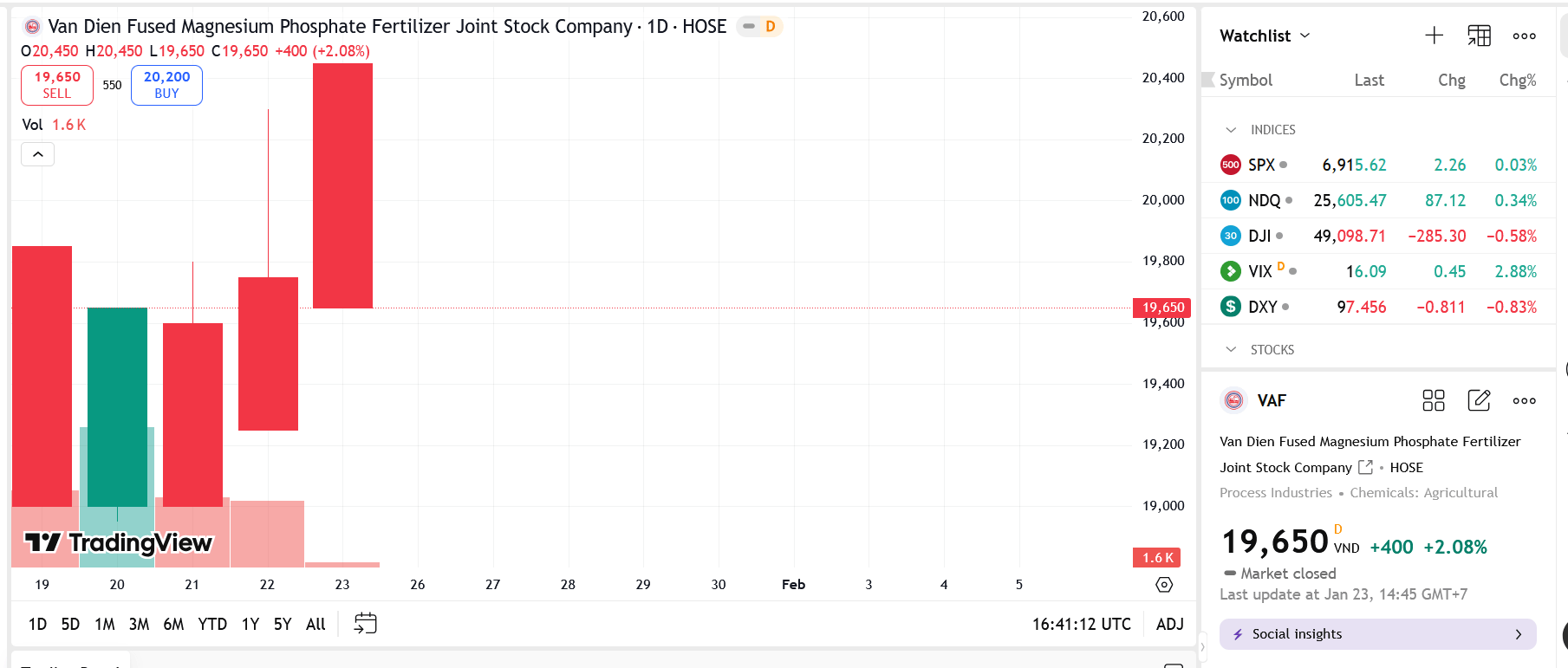
Task: Open the Watchlist dropdown
Action: pyautogui.click(x=1265, y=36)
